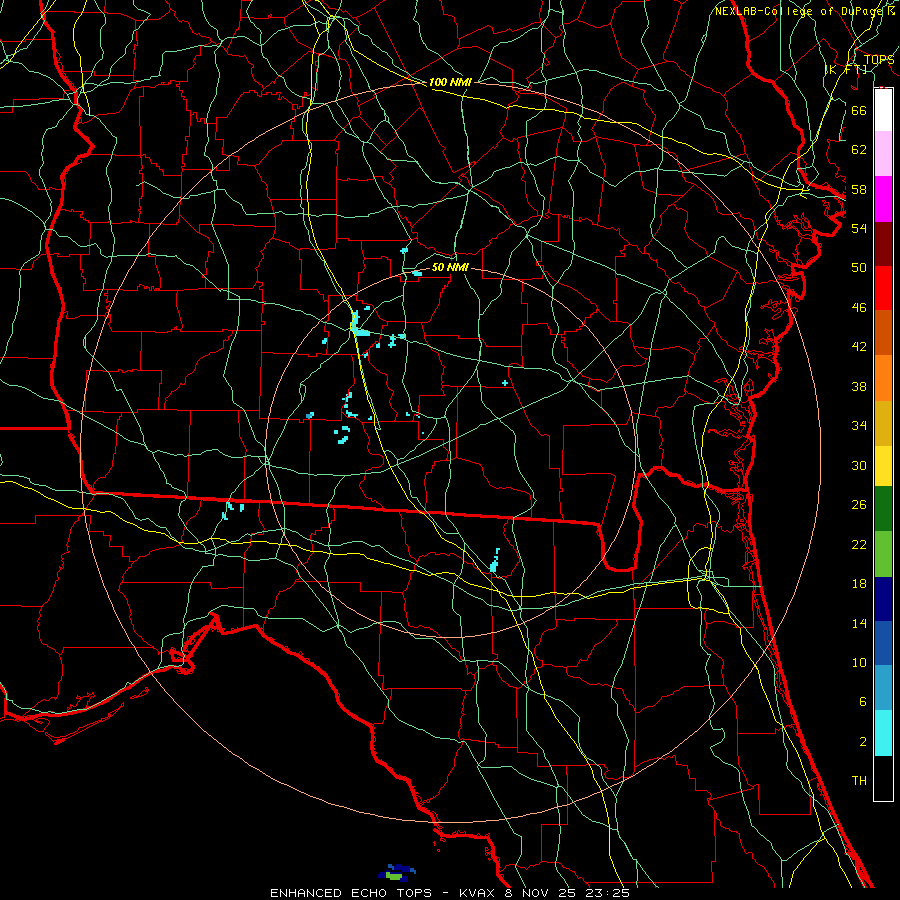
Task: Click the "58" legend value
Action: [859, 189]
